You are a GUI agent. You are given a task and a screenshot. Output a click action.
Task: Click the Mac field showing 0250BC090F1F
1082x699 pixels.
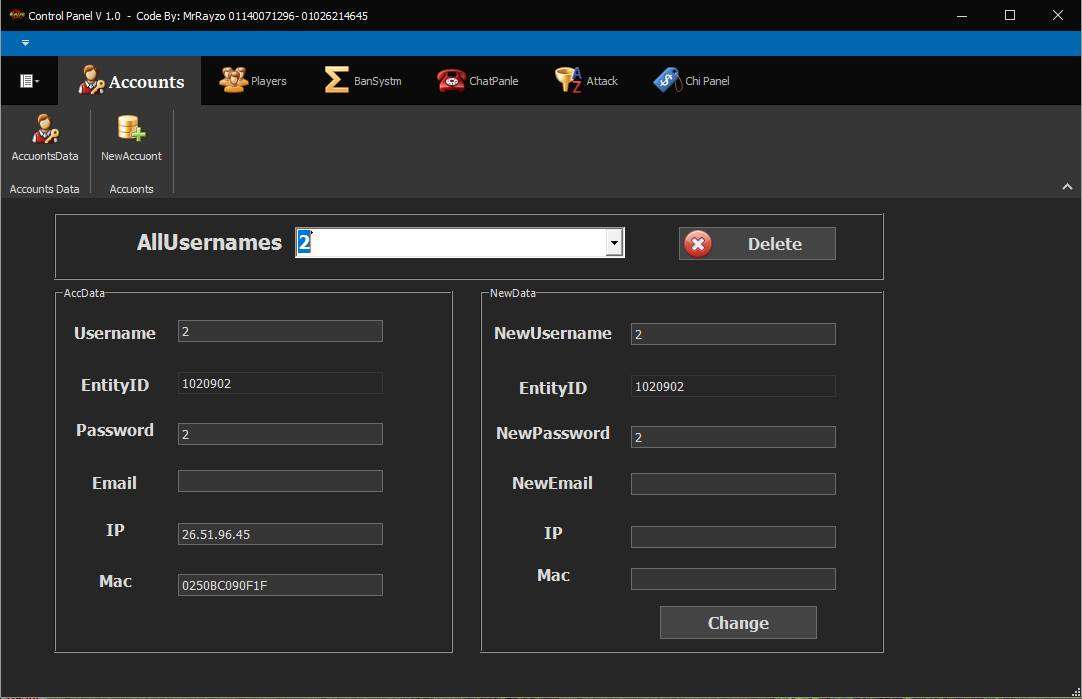280,585
